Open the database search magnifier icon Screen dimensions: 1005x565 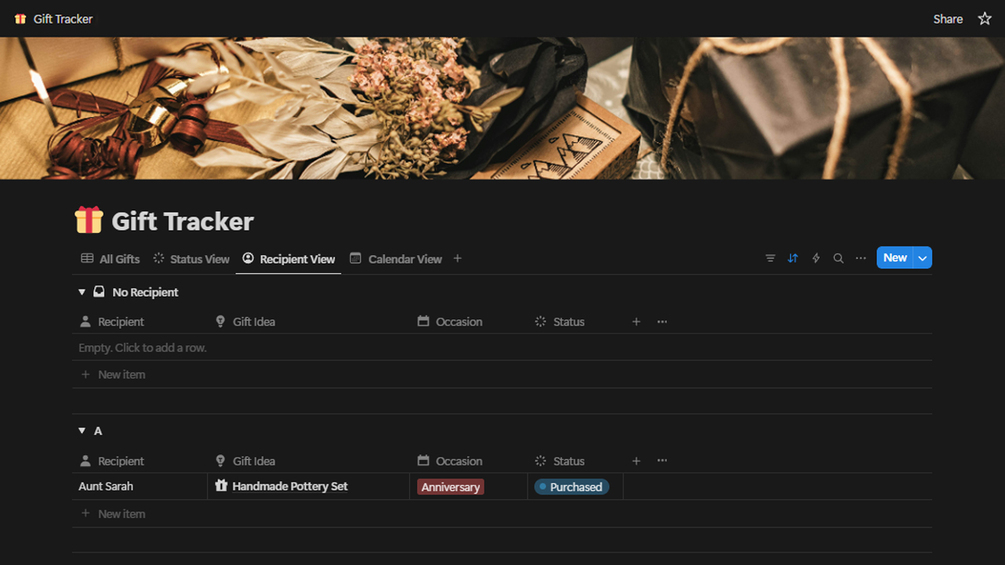point(838,258)
